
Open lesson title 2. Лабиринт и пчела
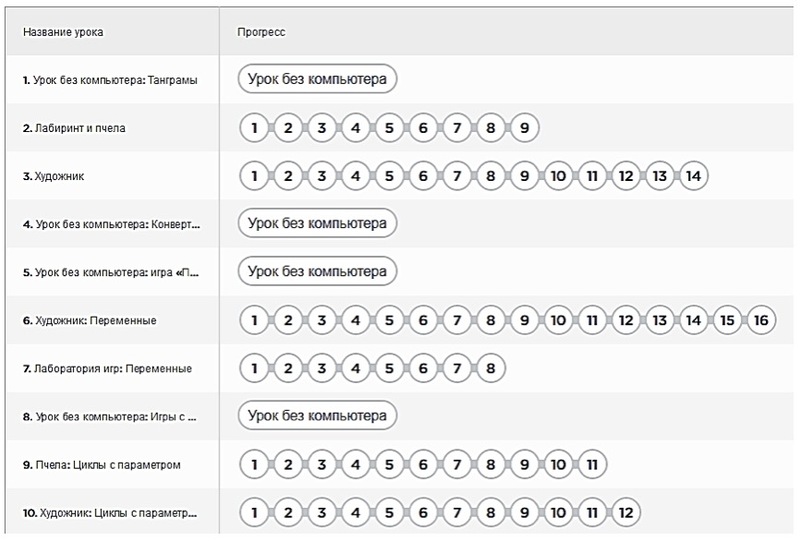coord(74,128)
